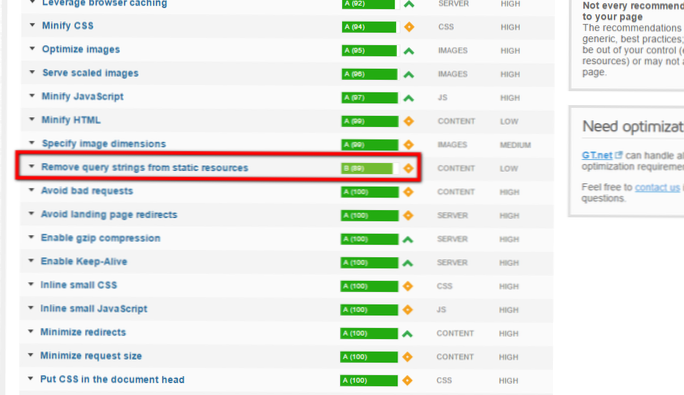Click the green up arrow for Minimize redirects
This screenshot has height=395, width=684.
[x=407, y=334]
